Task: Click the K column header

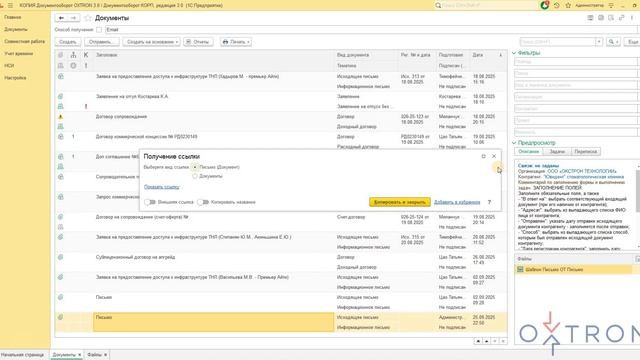Action: point(86,55)
